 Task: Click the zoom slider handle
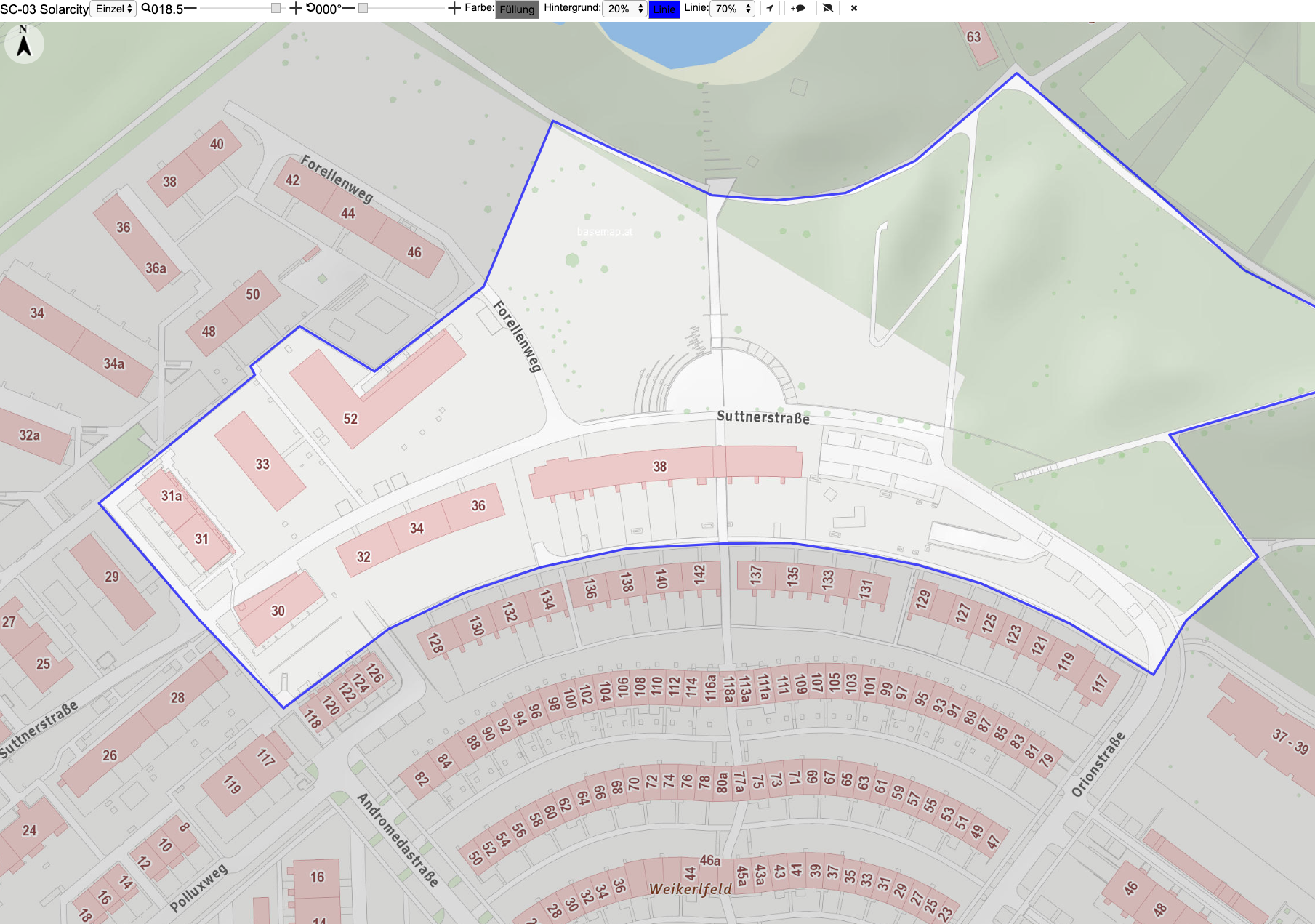276,8
